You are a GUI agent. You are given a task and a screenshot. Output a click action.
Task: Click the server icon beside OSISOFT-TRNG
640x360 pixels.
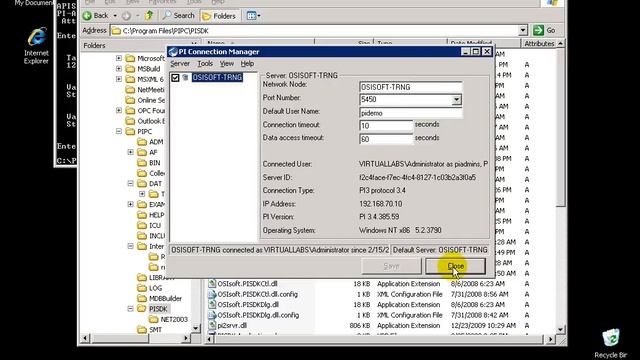click(185, 78)
